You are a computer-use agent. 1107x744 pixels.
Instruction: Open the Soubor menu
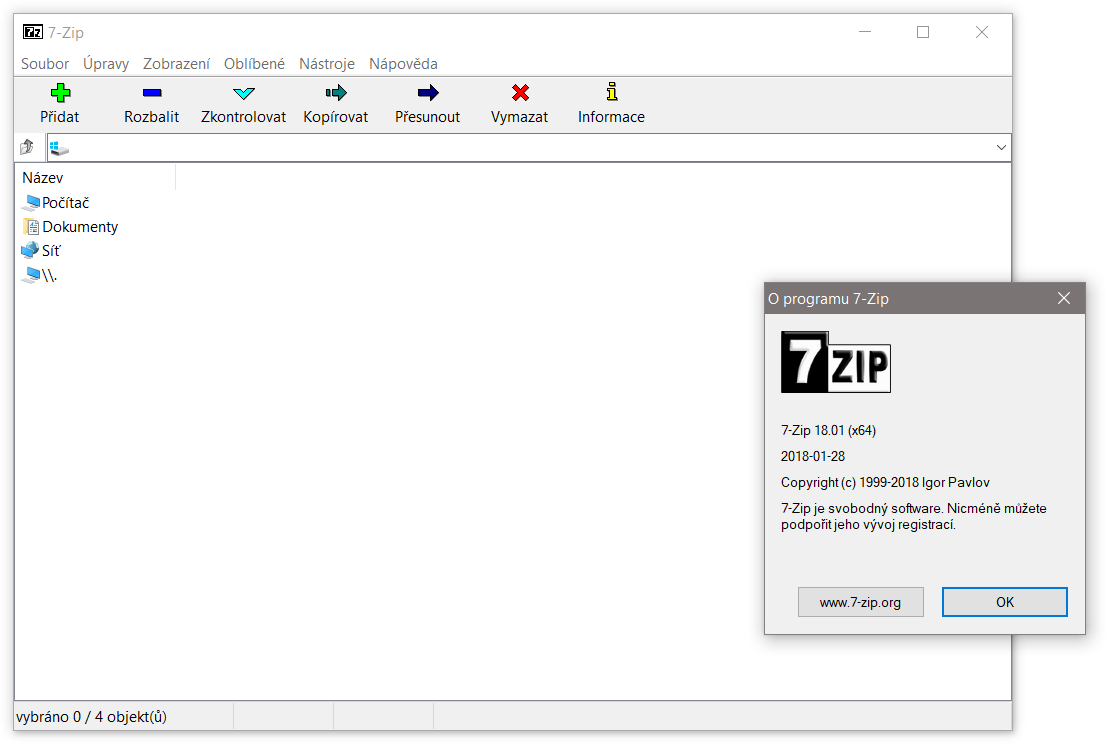tap(45, 64)
